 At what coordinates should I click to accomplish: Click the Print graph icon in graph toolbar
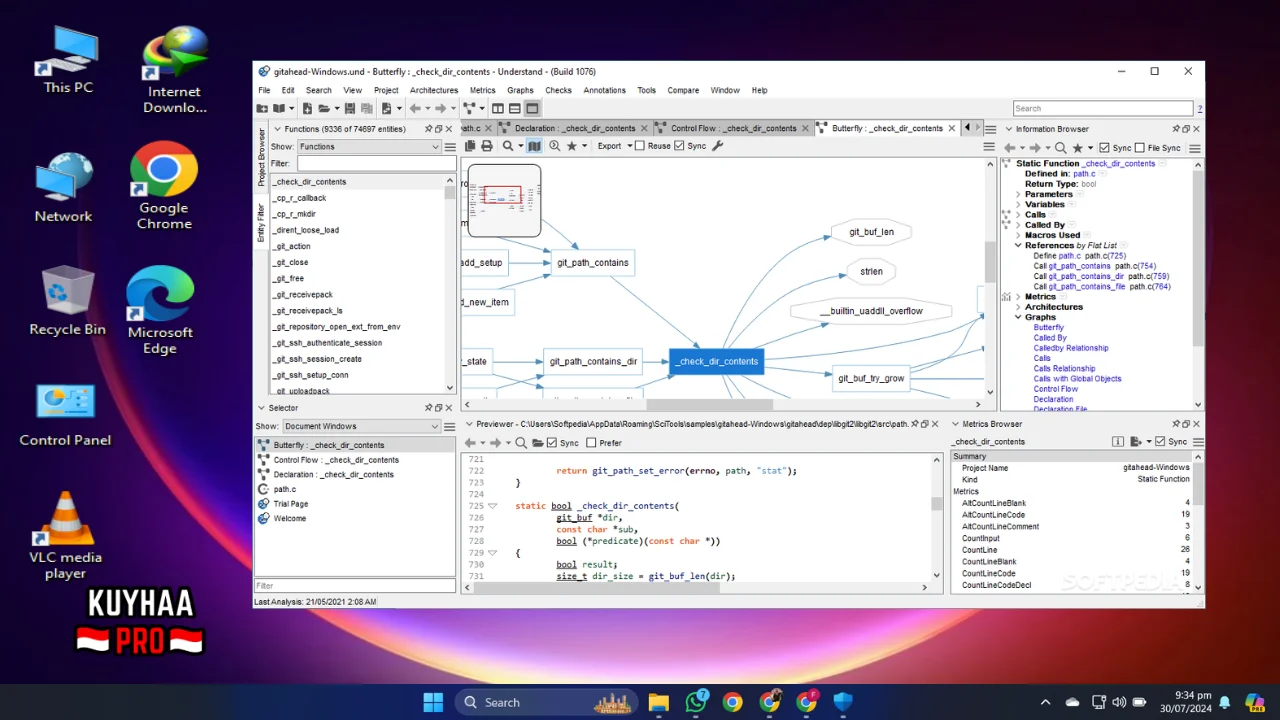tap(487, 146)
